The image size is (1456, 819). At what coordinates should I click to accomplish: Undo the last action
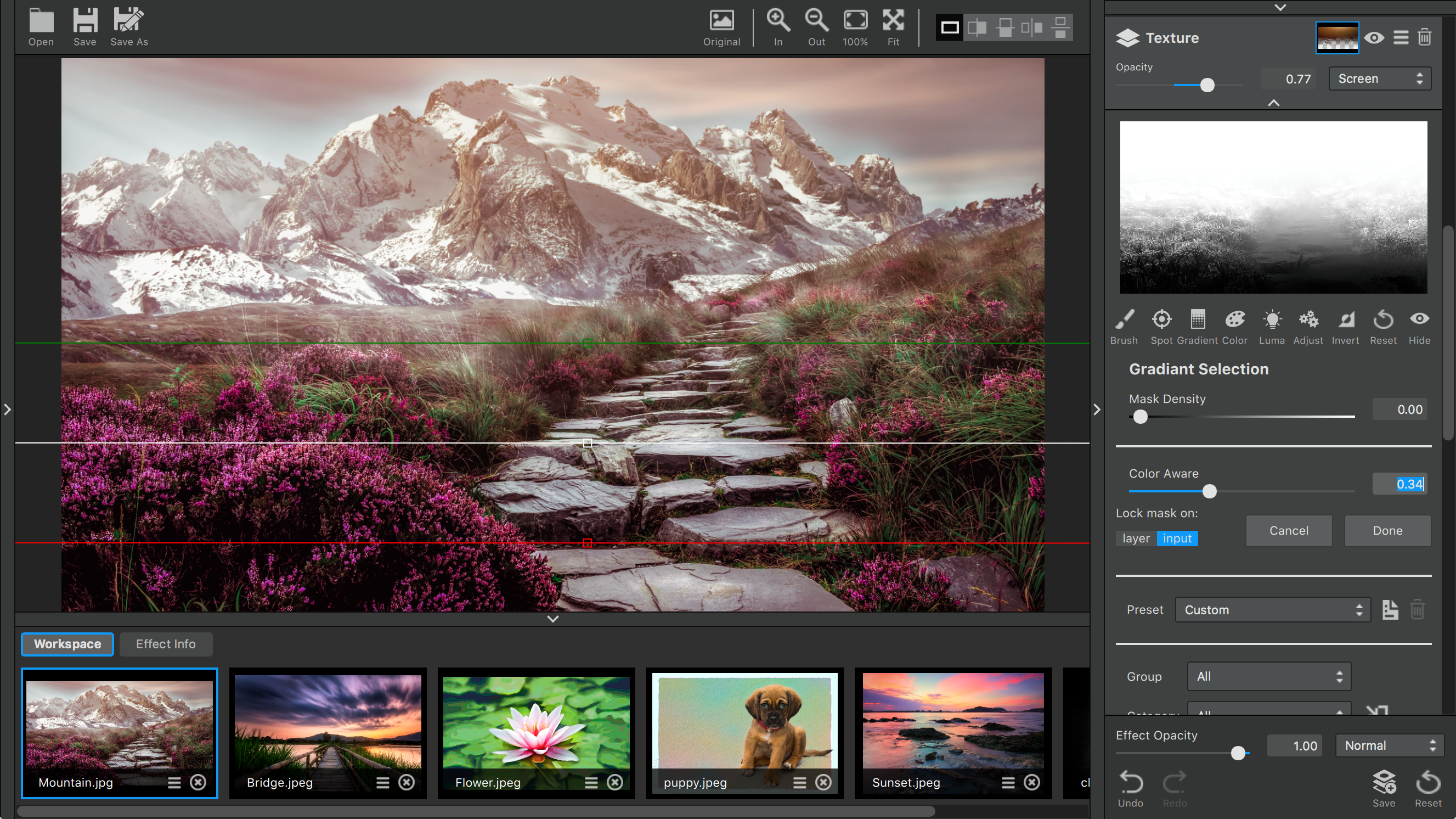click(x=1131, y=788)
